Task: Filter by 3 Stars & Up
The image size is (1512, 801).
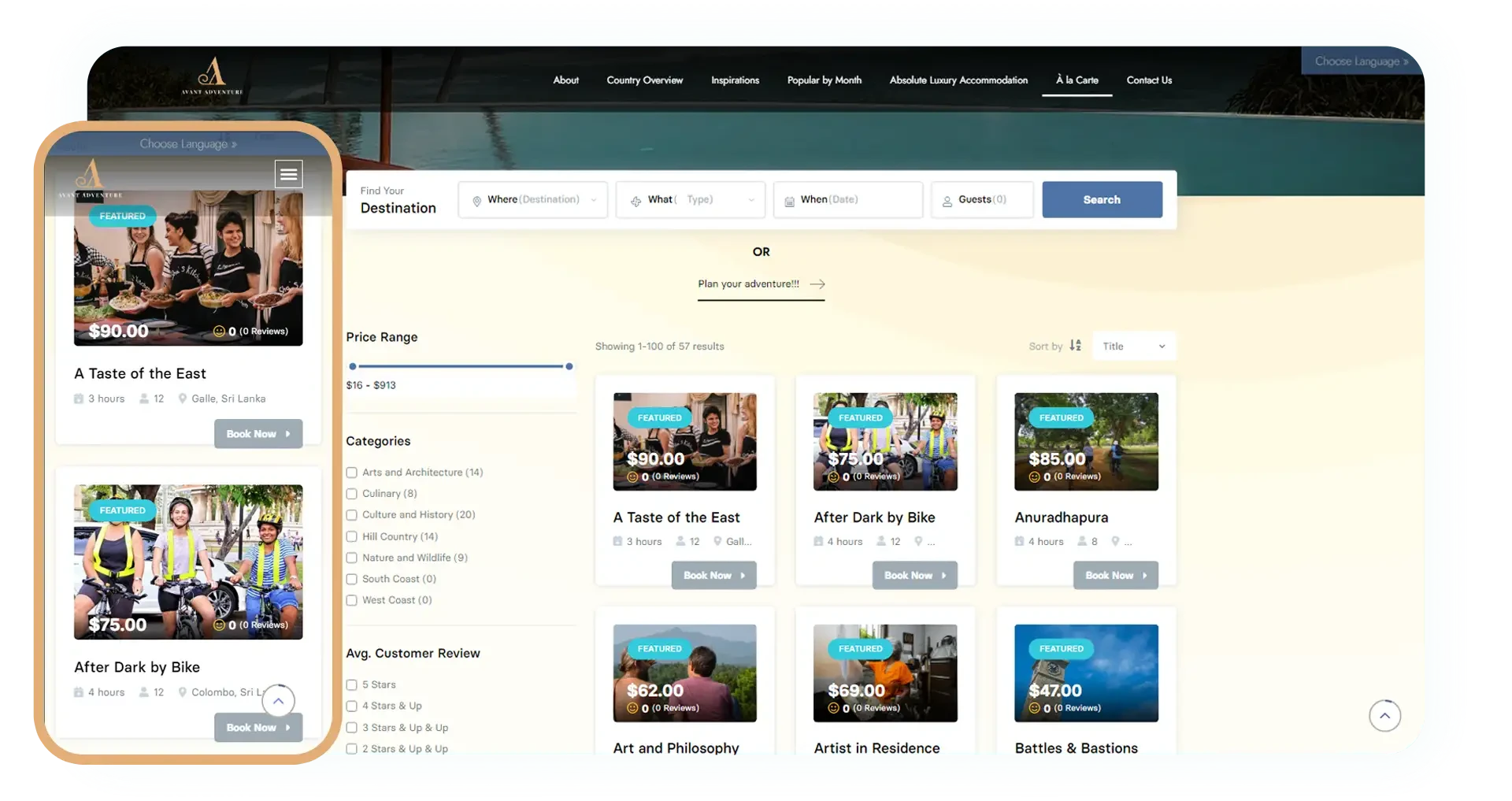Action: (352, 728)
